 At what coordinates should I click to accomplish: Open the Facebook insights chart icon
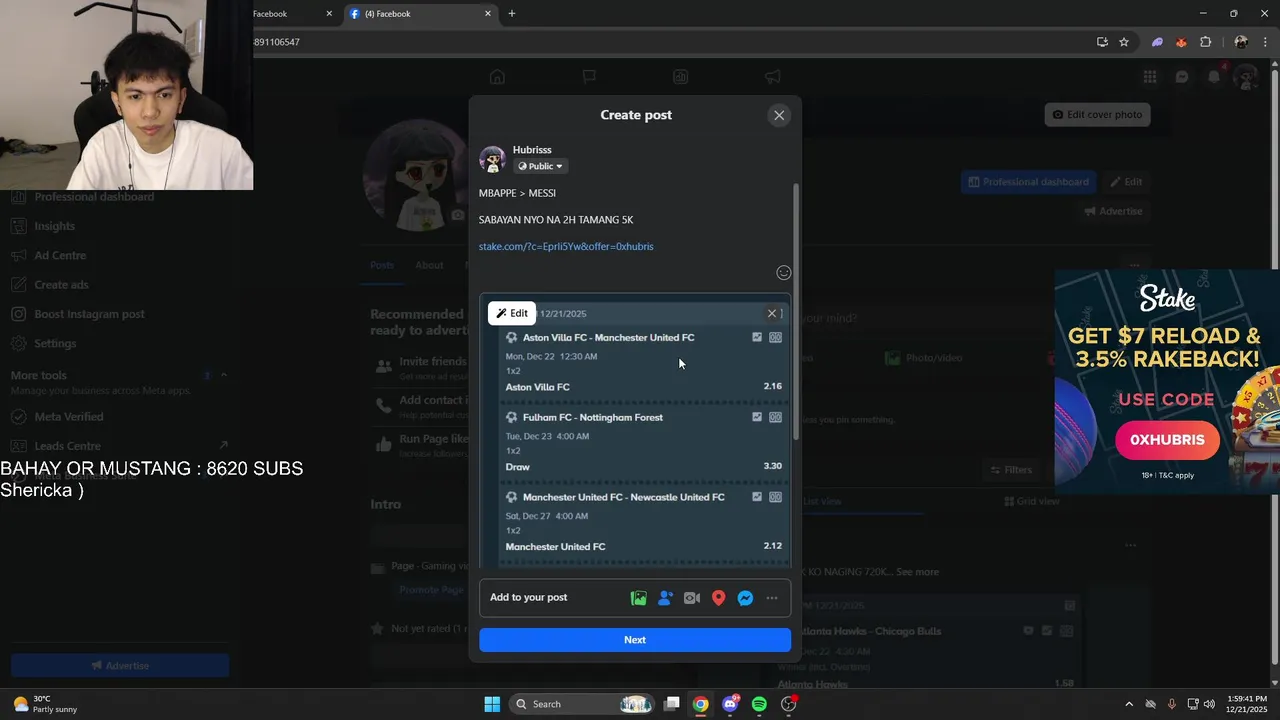680,77
